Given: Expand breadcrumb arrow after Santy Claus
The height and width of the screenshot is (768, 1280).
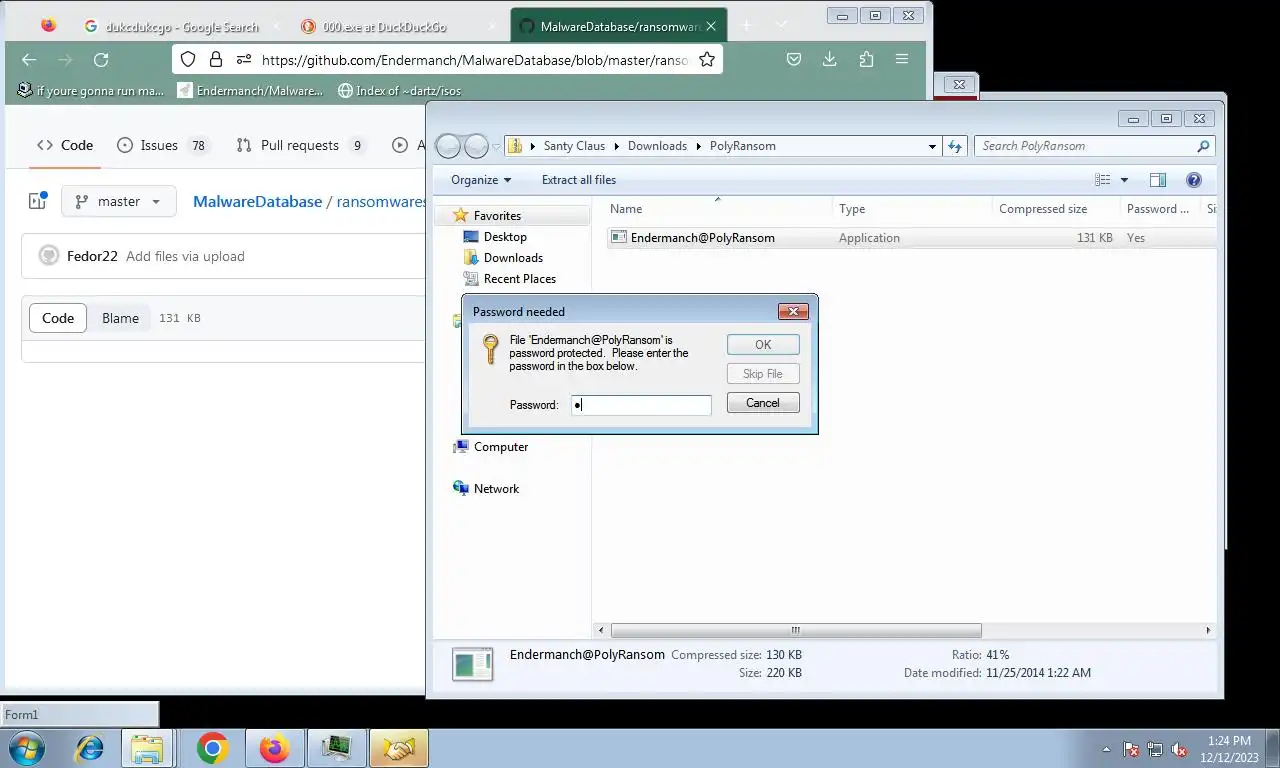Looking at the screenshot, I should (x=616, y=146).
